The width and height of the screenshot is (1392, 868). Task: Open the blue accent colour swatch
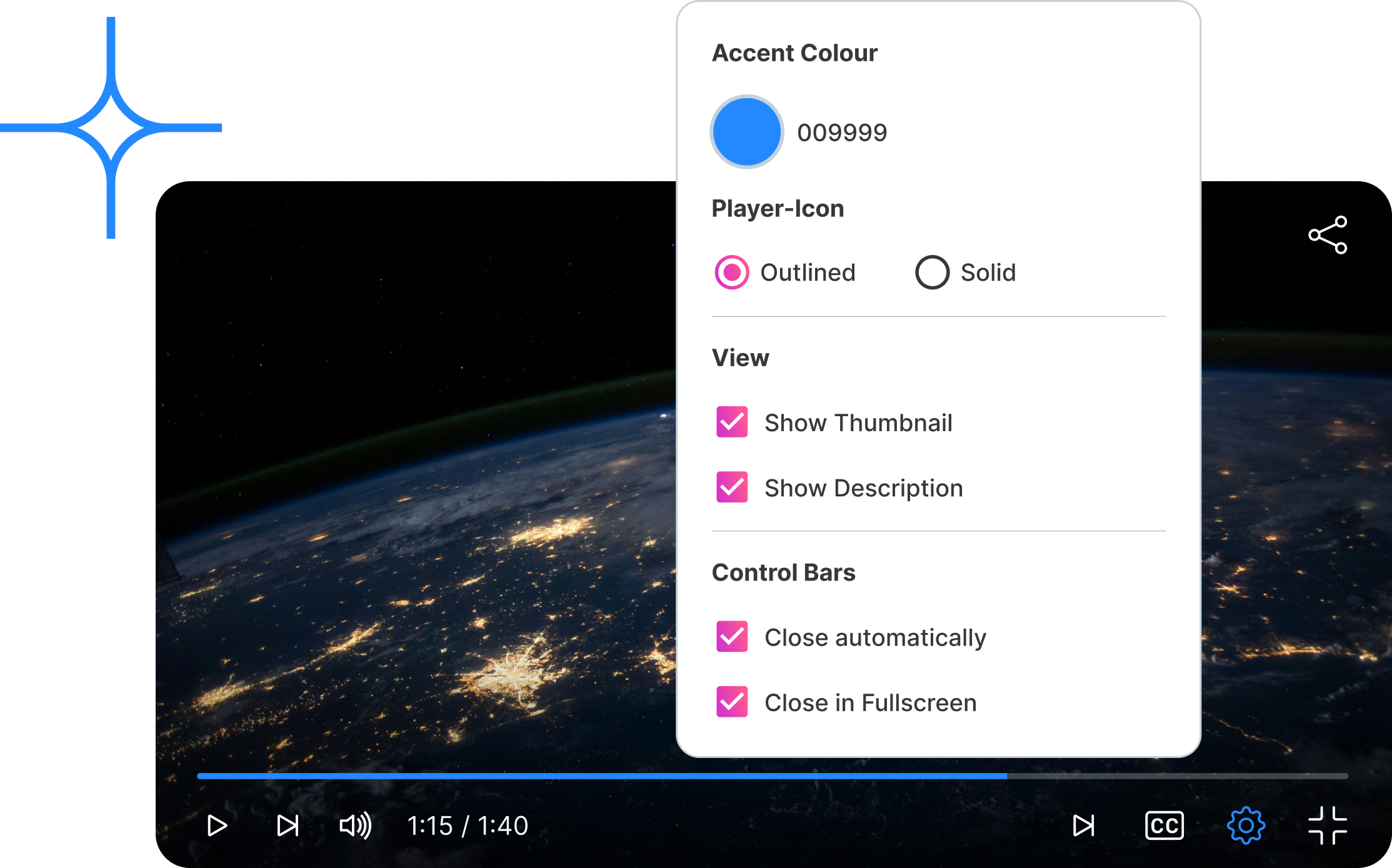pyautogui.click(x=747, y=132)
